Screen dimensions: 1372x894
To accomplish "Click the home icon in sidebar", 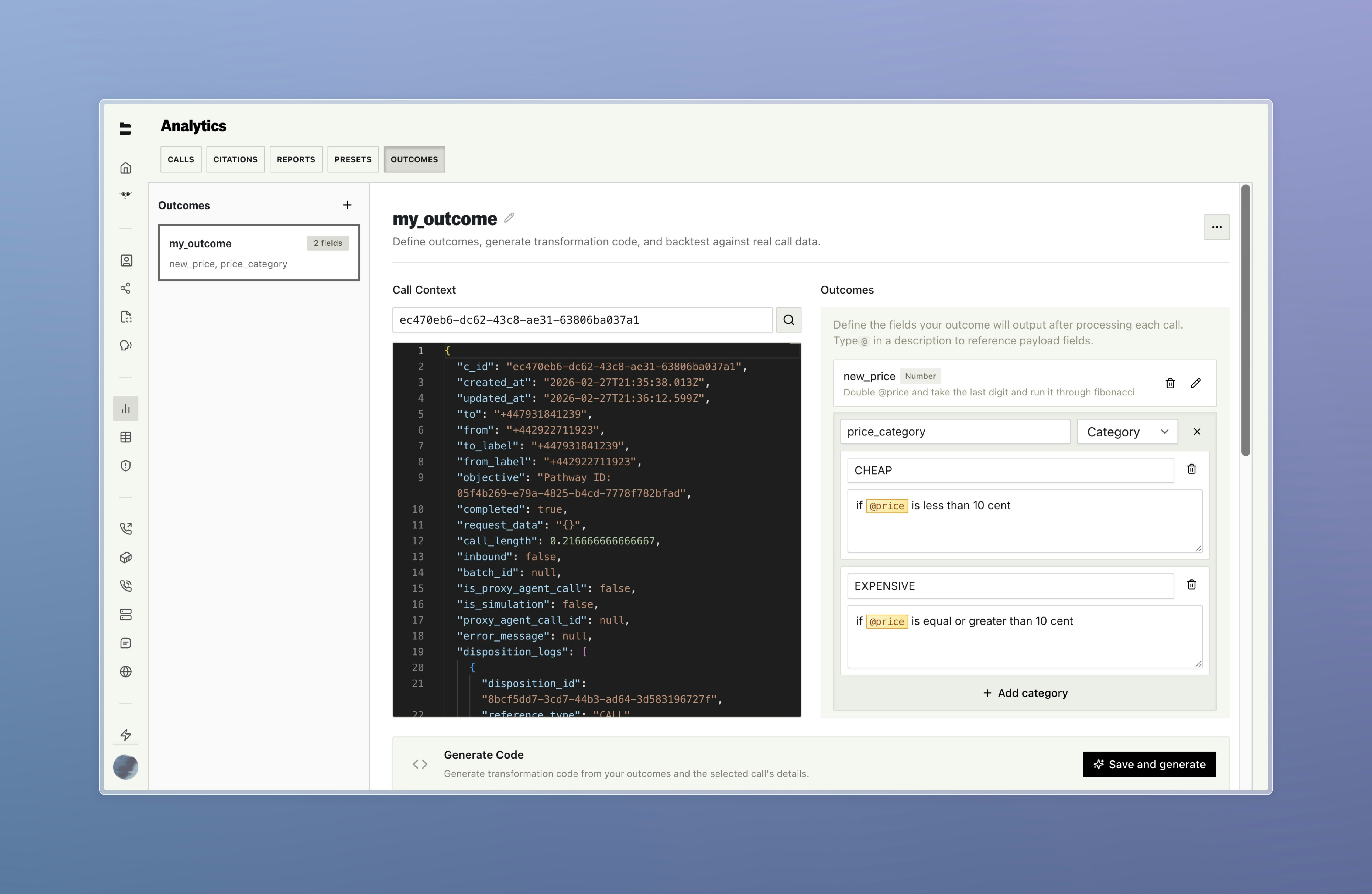I will tap(126, 168).
